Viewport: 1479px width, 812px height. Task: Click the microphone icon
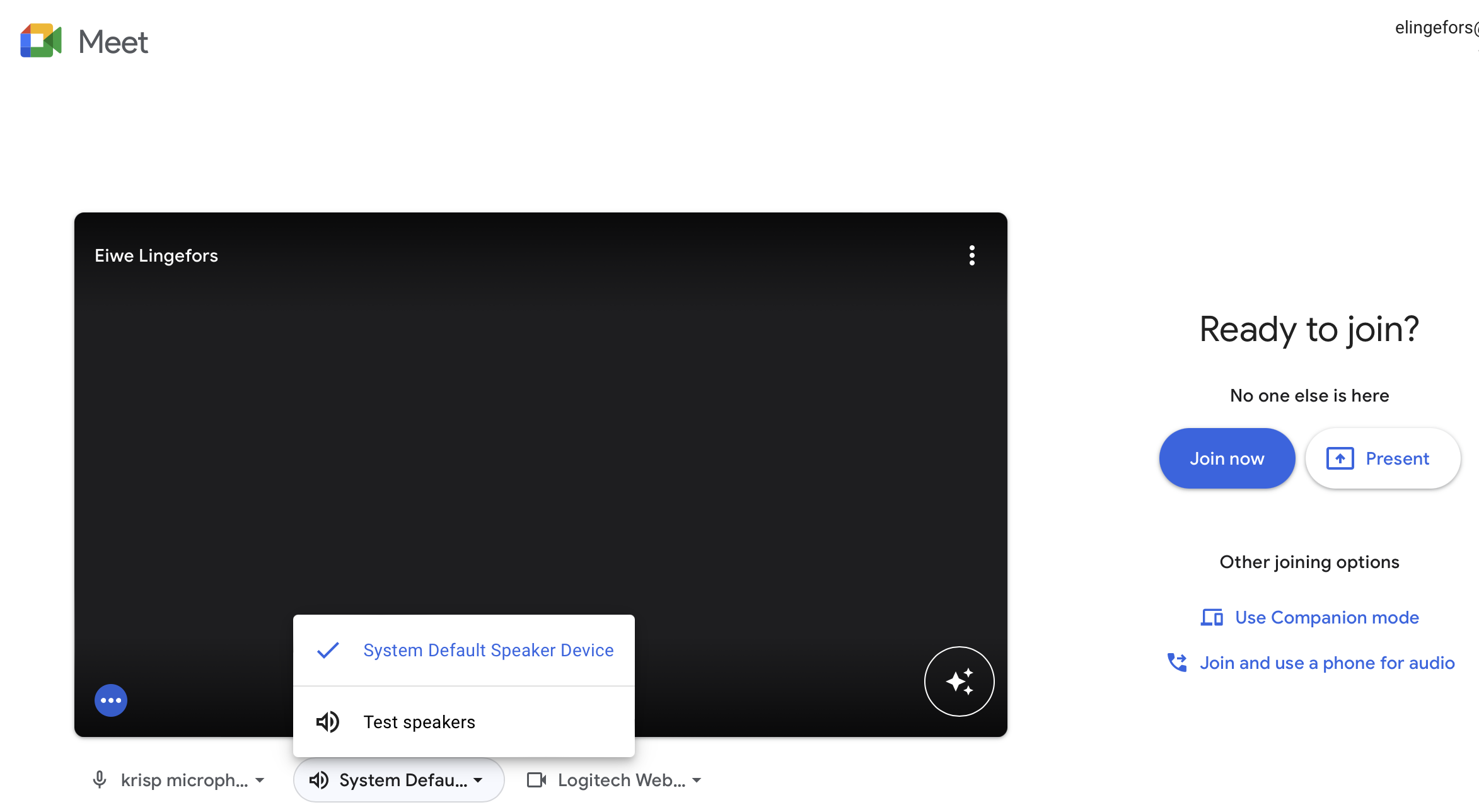(x=99, y=780)
